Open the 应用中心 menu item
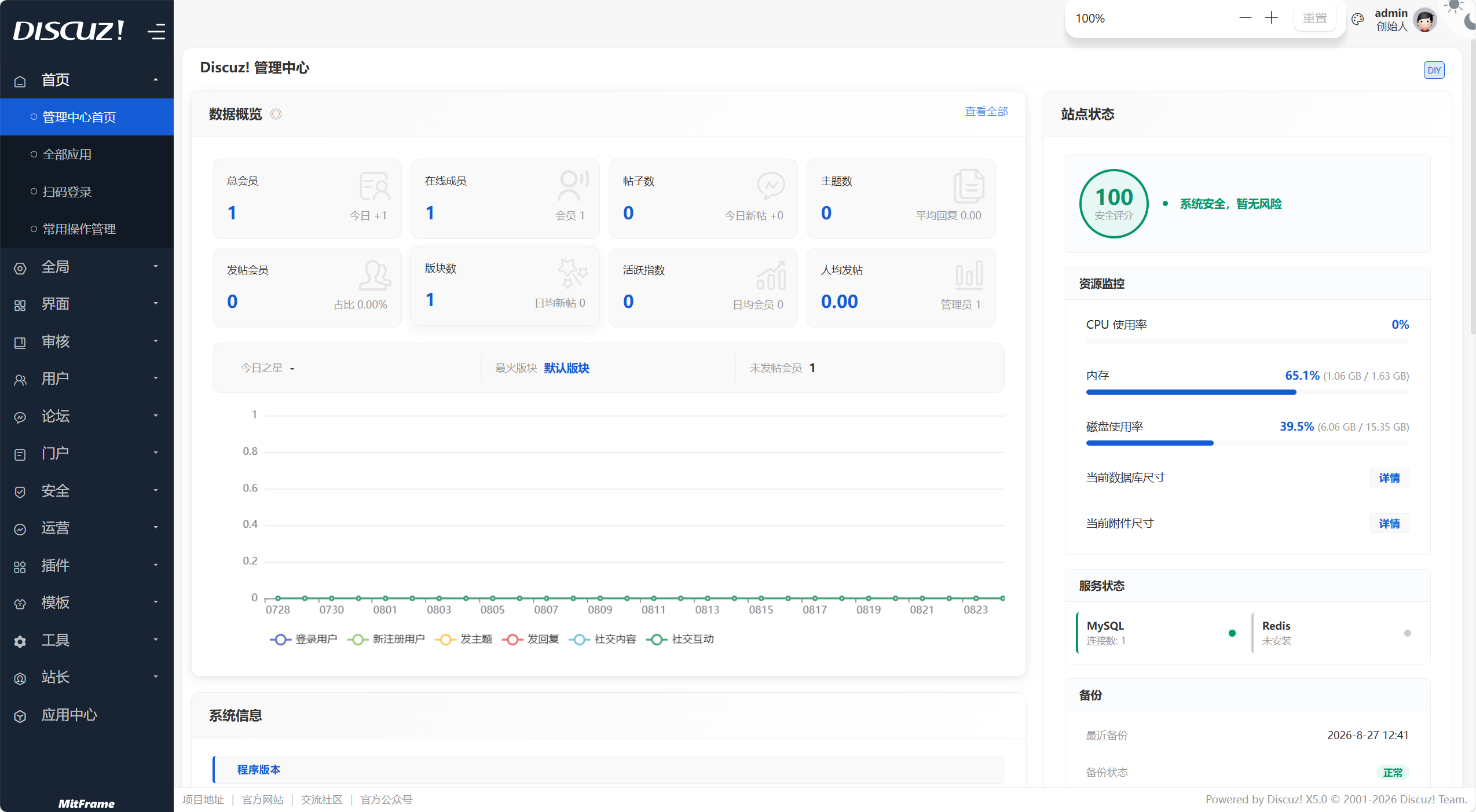 (x=87, y=715)
